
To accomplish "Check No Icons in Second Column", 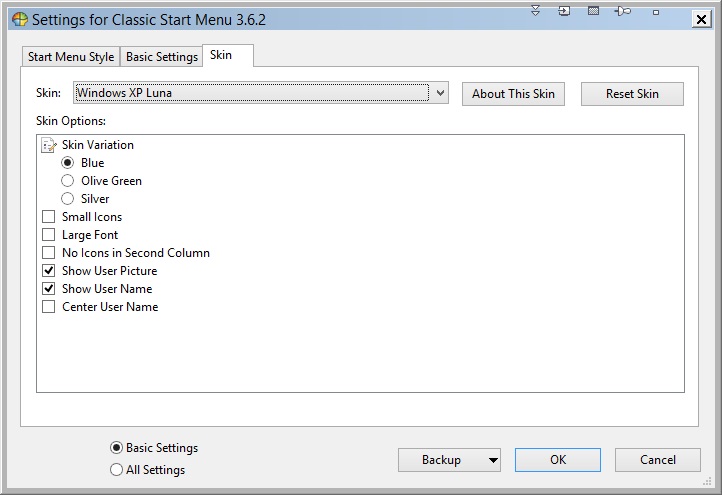I will [x=48, y=252].
